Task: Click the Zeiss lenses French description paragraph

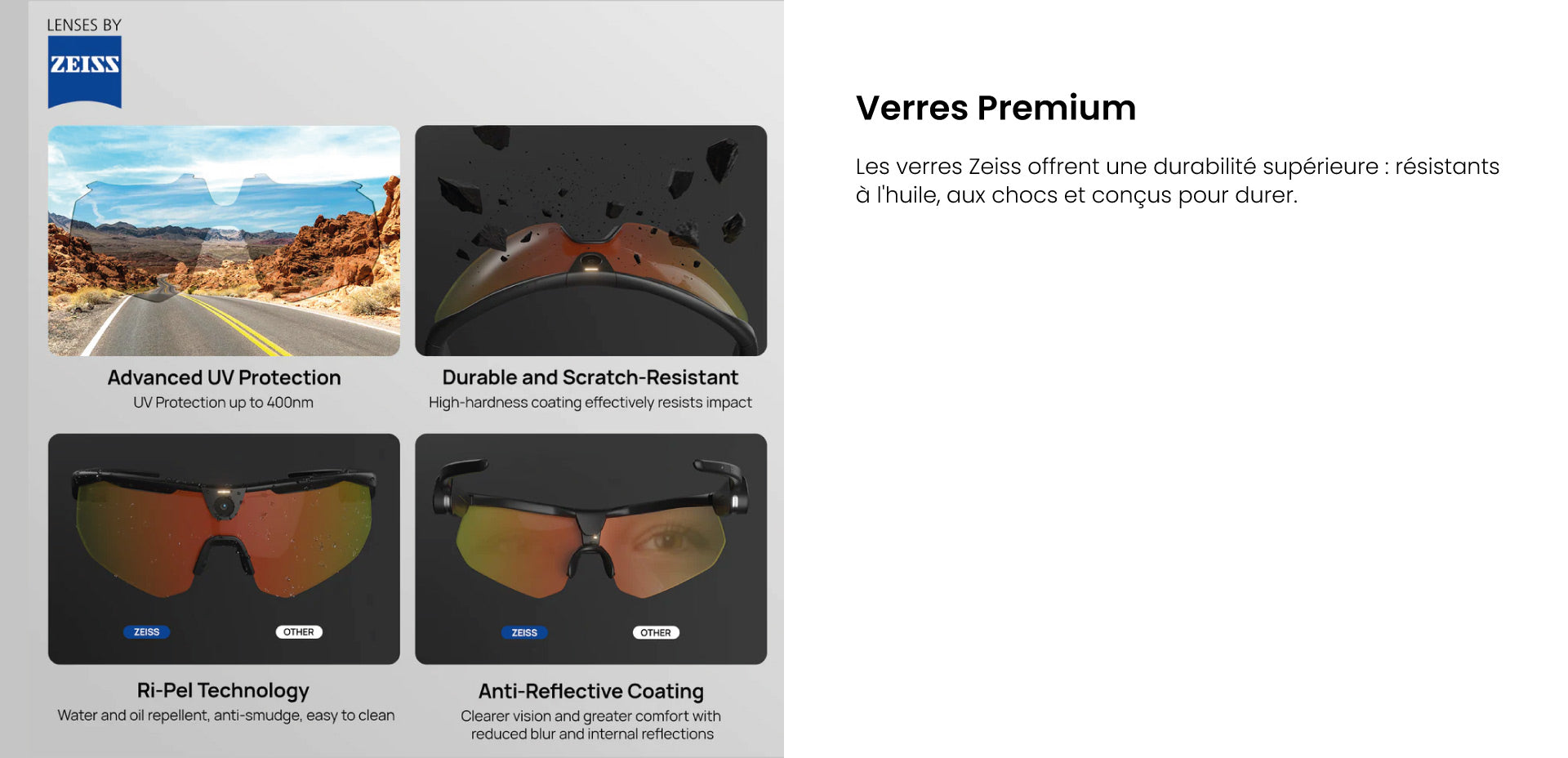Action: tap(1178, 181)
